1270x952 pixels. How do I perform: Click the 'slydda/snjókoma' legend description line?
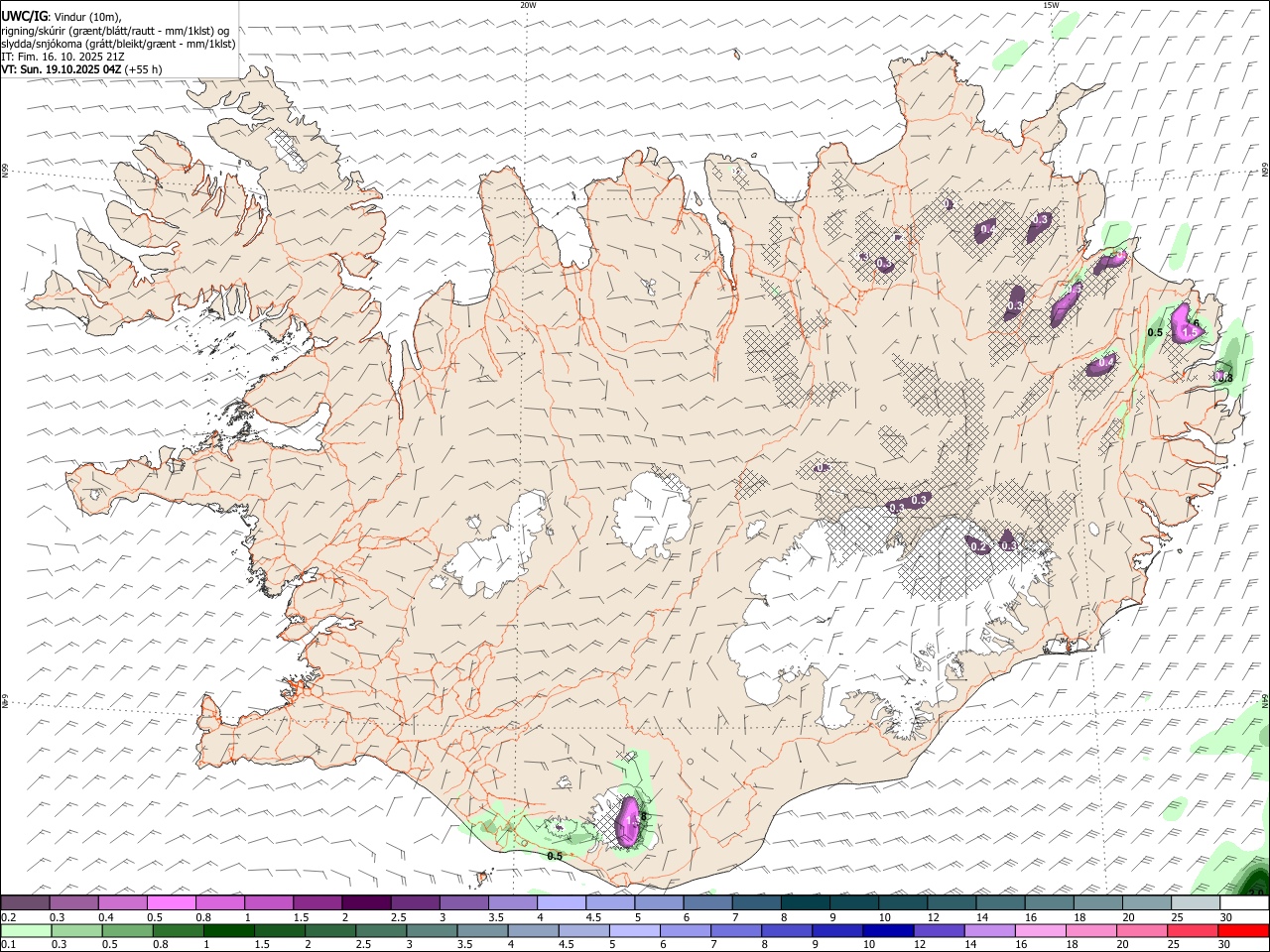click(x=118, y=44)
